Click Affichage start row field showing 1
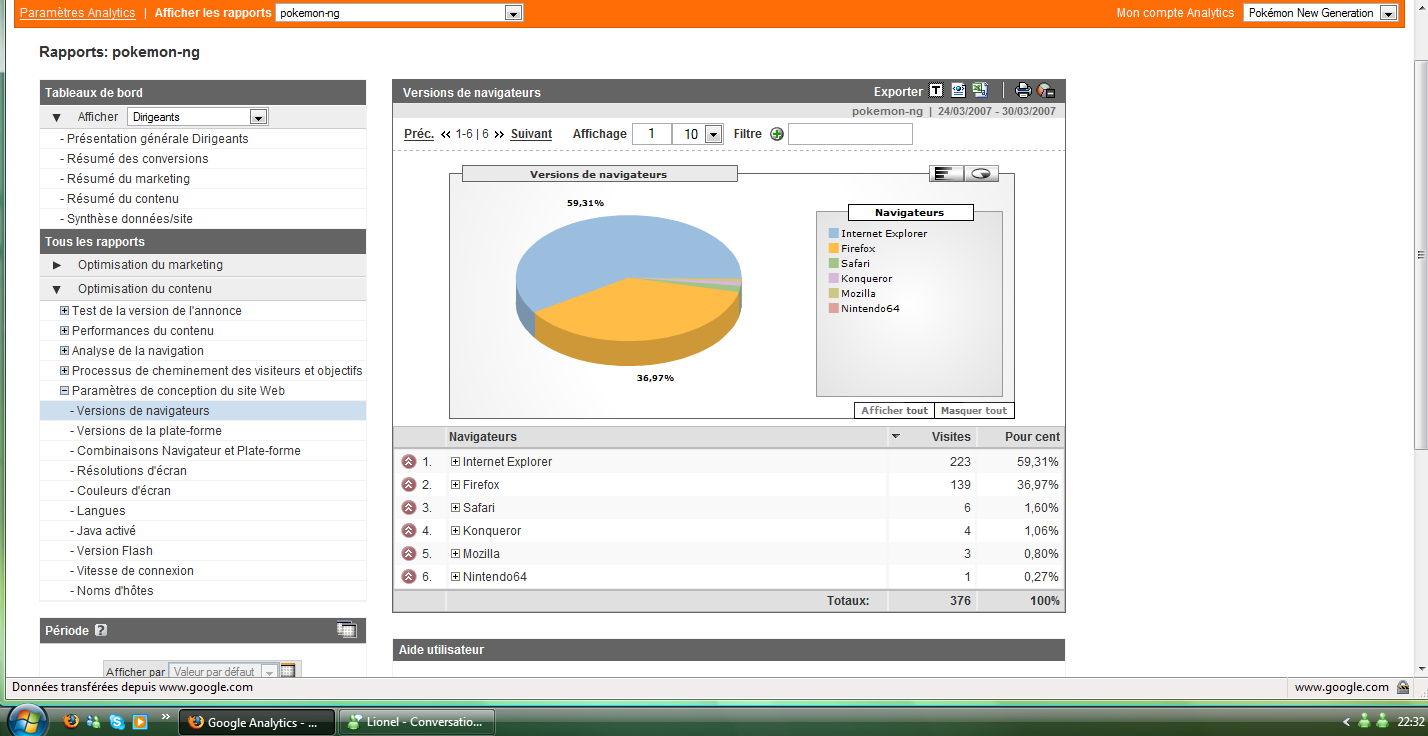Image resolution: width=1428 pixels, height=736 pixels. (652, 134)
